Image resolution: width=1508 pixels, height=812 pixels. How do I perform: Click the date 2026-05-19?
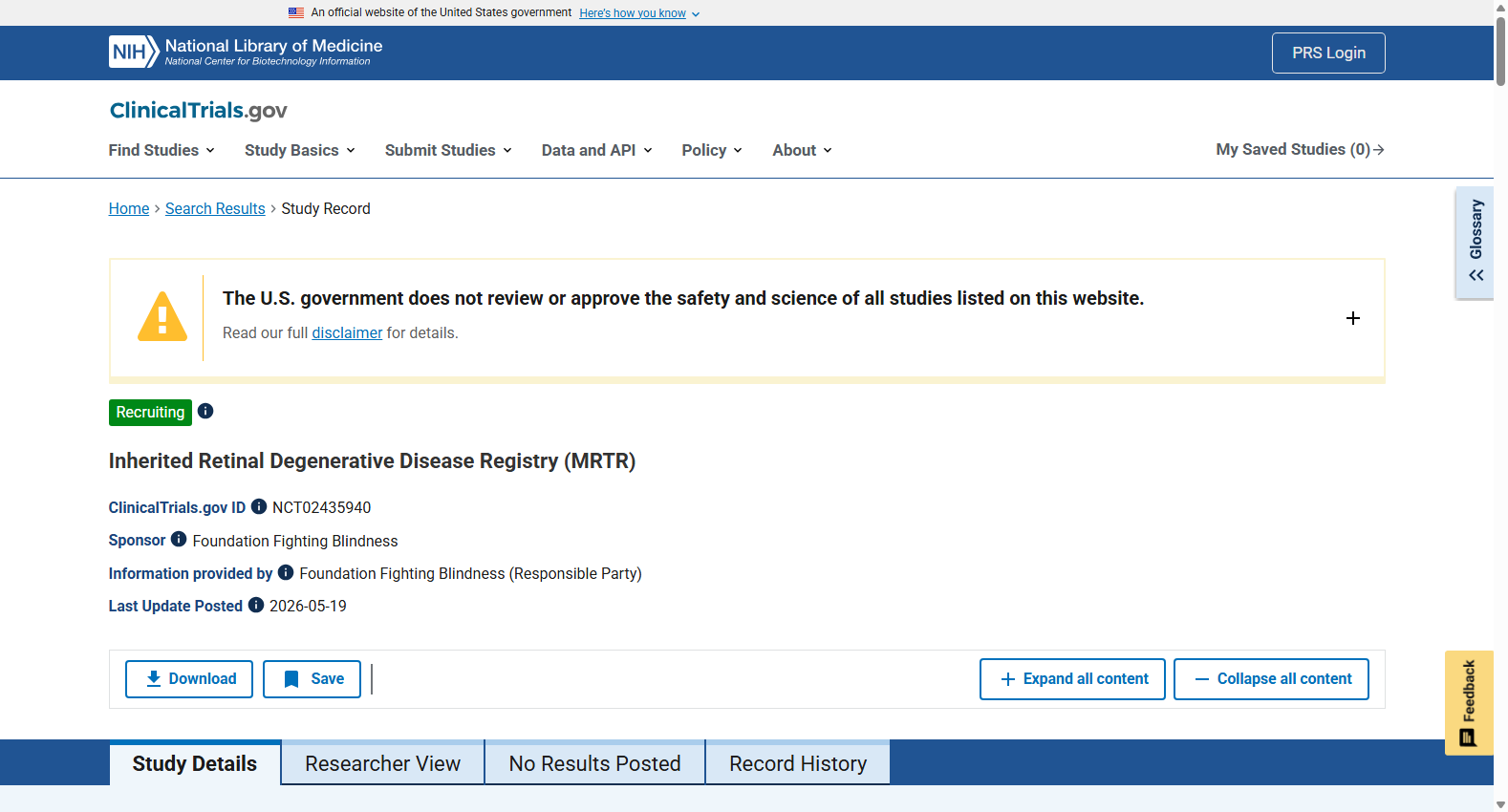[308, 606]
